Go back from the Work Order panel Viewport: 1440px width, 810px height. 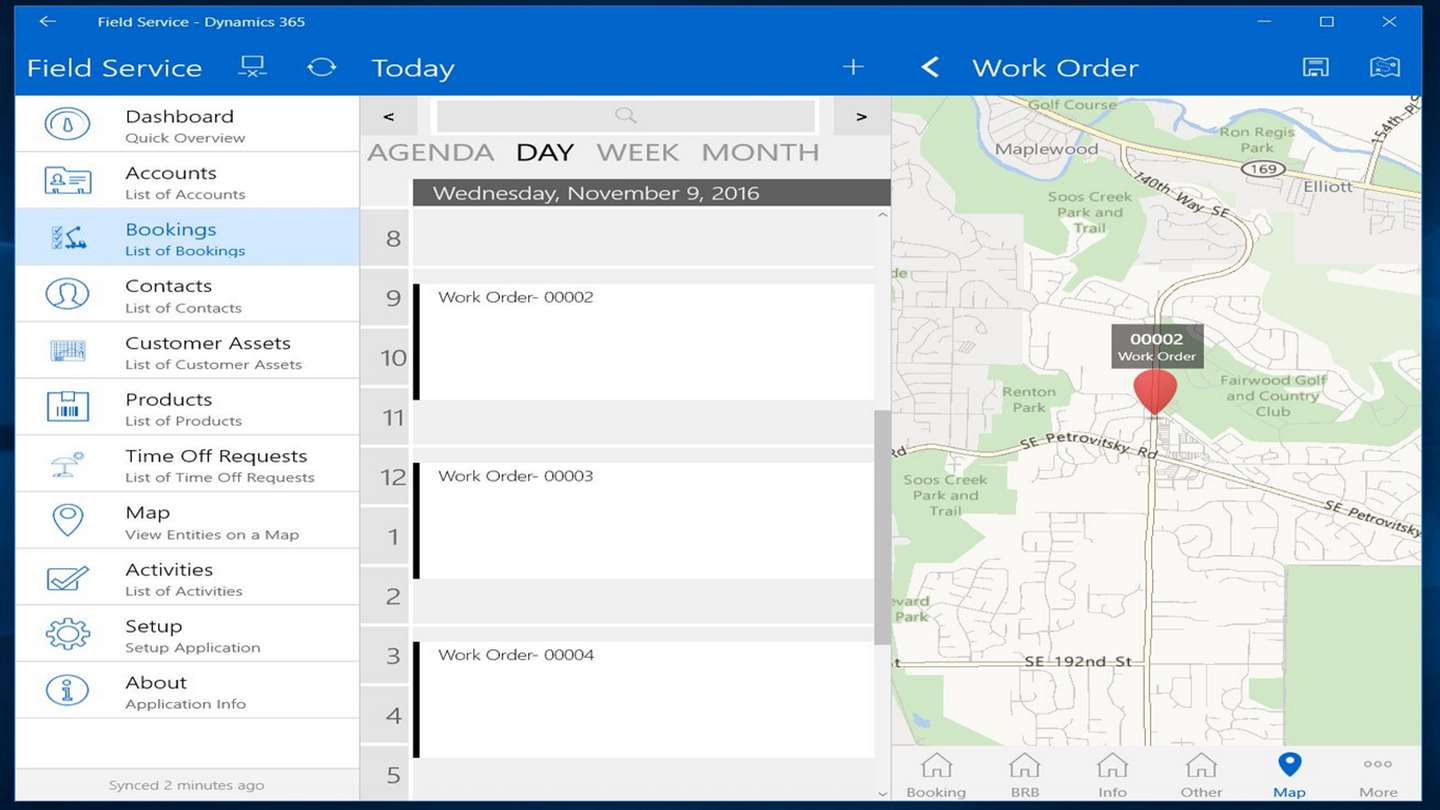[x=930, y=67]
